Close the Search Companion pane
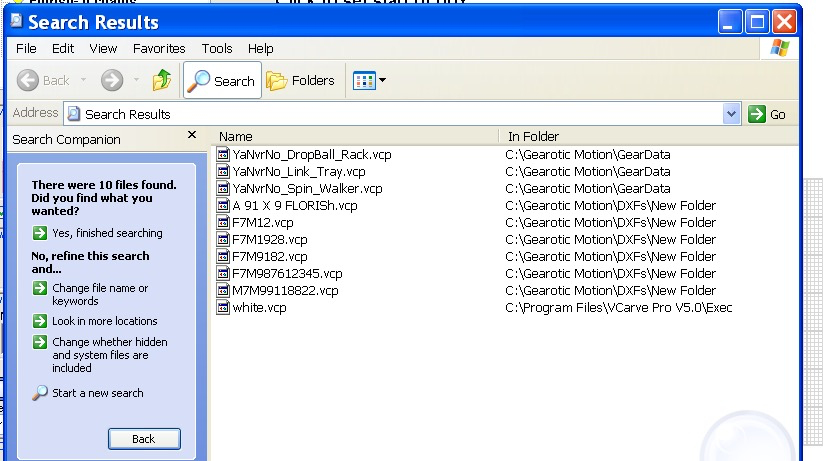This screenshot has width=823, height=461. 192,135
